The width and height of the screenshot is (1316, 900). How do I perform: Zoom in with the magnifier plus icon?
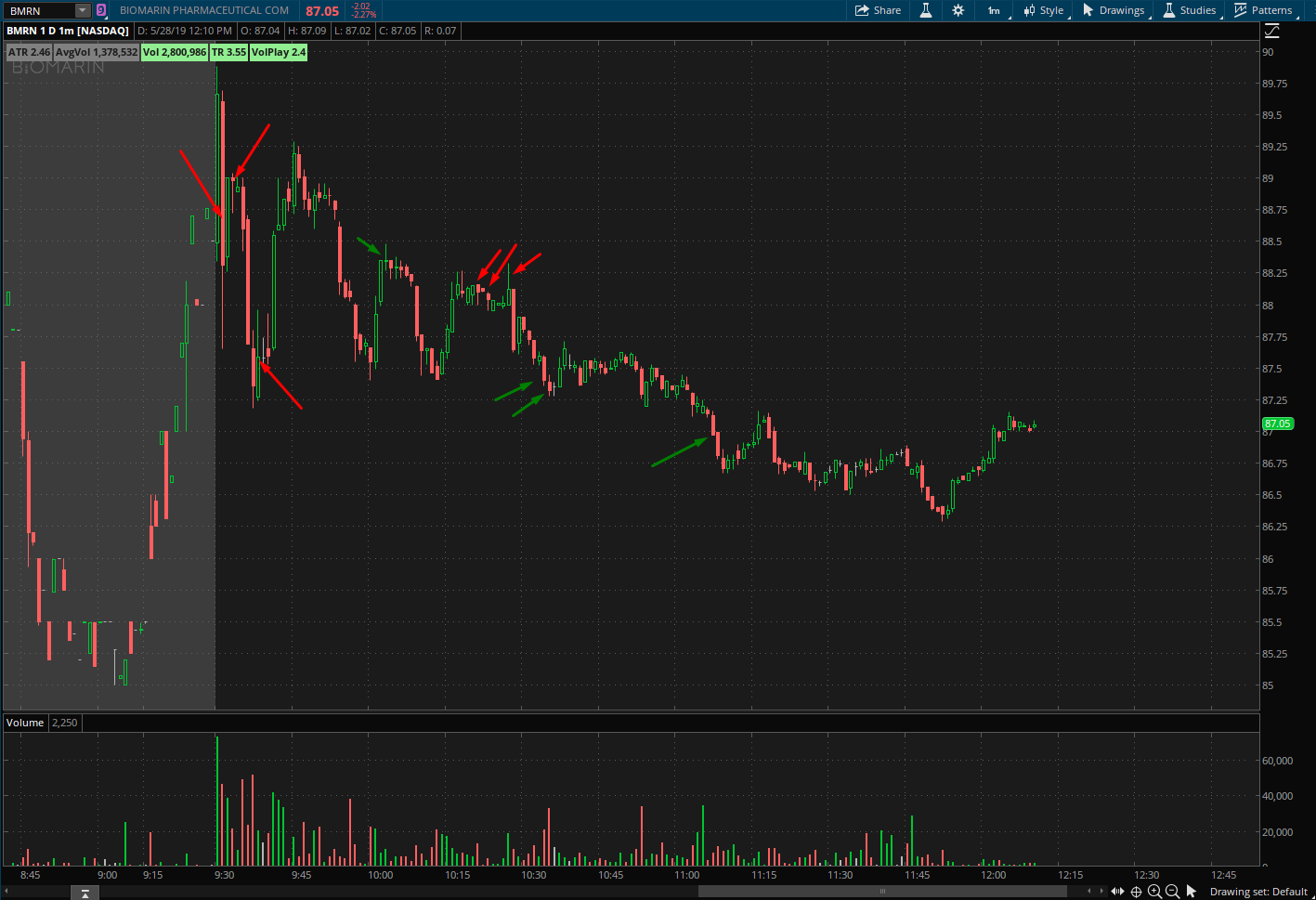(x=1154, y=892)
